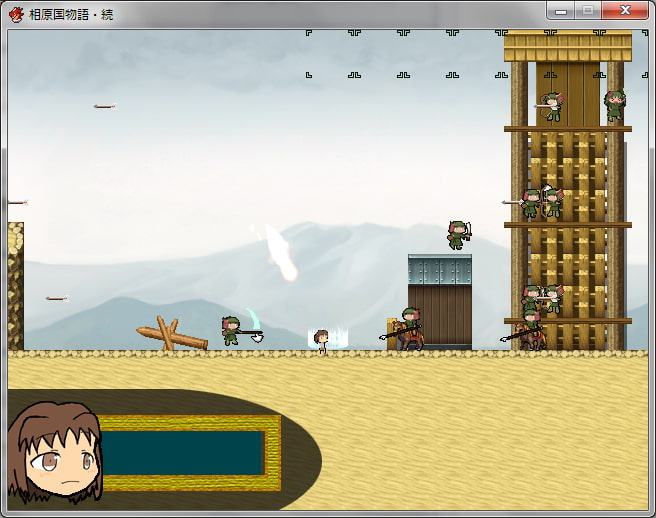This screenshot has height=518, width=656.
Task: Click the red application icon in title bar
Action: coord(16,14)
